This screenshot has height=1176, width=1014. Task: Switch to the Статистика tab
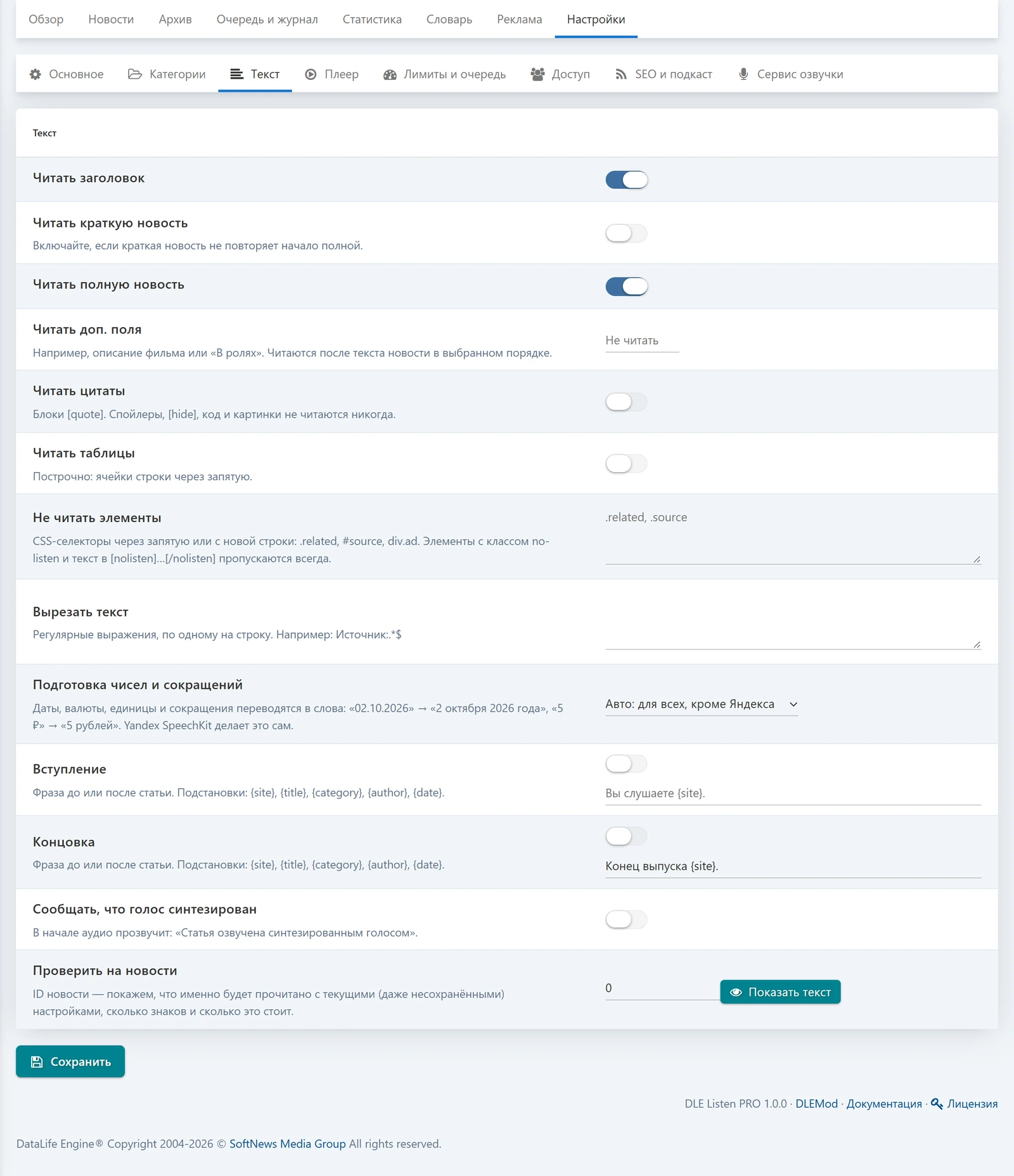pyautogui.click(x=372, y=19)
